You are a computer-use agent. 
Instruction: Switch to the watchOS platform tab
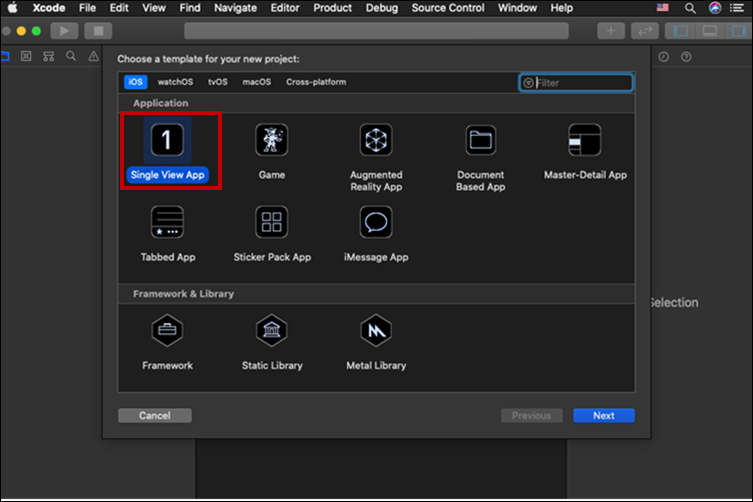point(175,82)
